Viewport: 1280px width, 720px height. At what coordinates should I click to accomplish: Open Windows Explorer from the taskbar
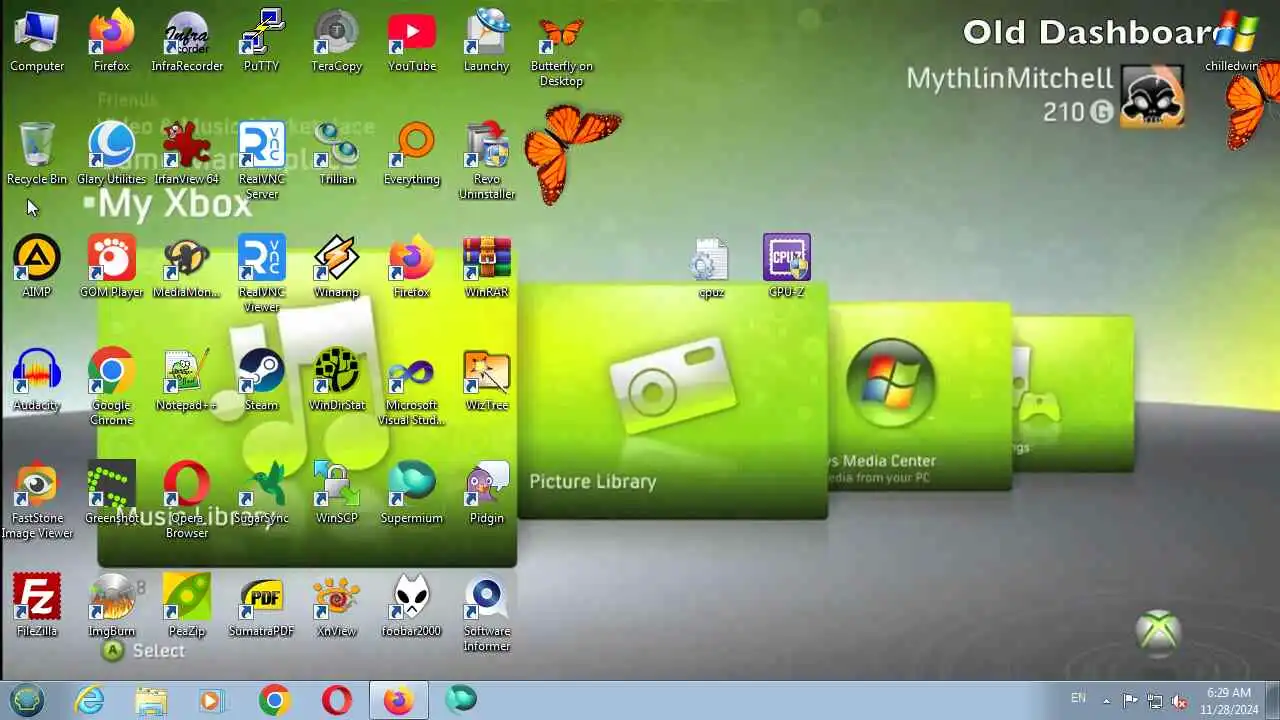[151, 700]
